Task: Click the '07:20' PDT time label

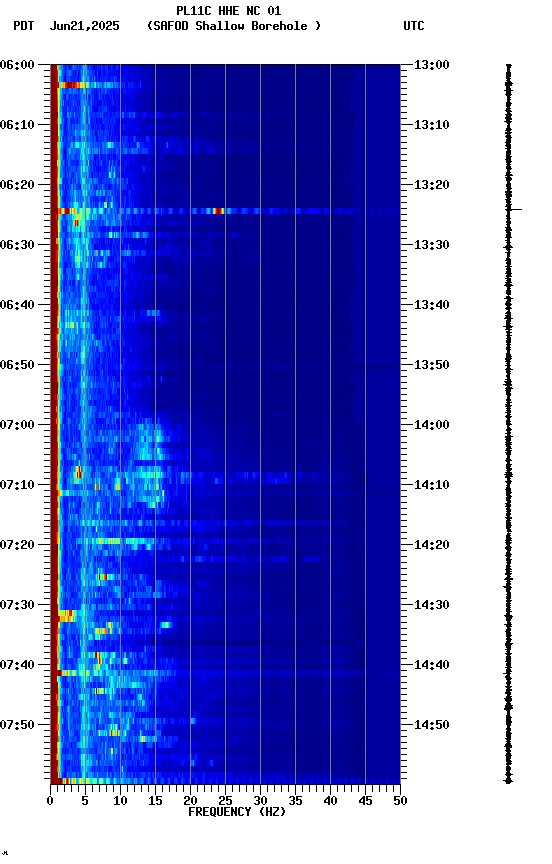Action: [17, 545]
